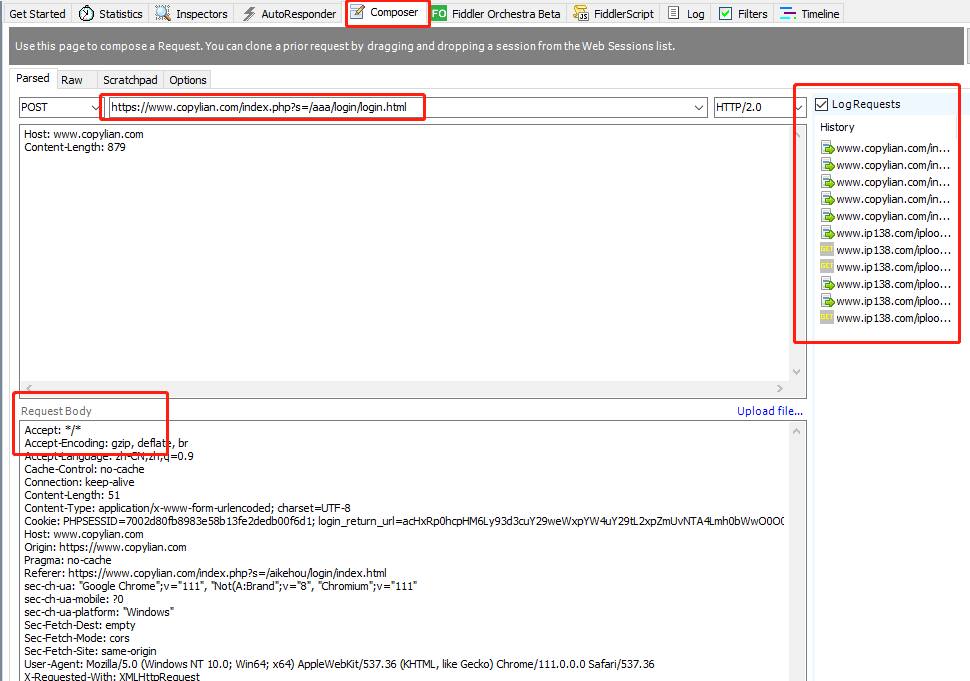
Task: Click the 'Accept-Language' line in the body
Action: (x=109, y=456)
